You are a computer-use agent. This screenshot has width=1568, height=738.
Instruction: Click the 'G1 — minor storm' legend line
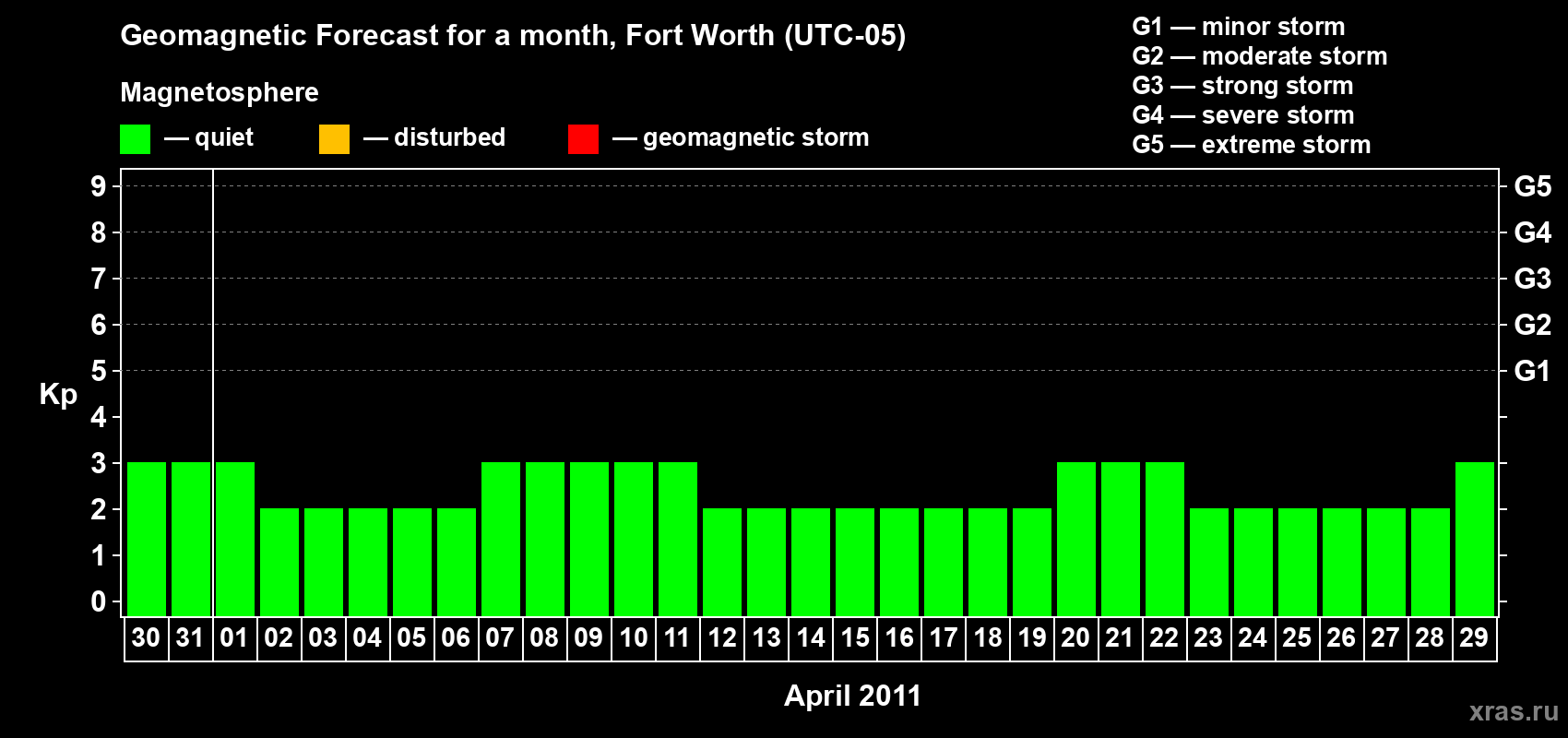pos(1238,27)
